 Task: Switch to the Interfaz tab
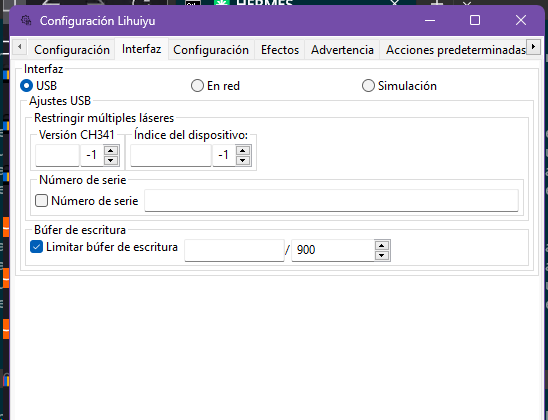click(x=142, y=49)
